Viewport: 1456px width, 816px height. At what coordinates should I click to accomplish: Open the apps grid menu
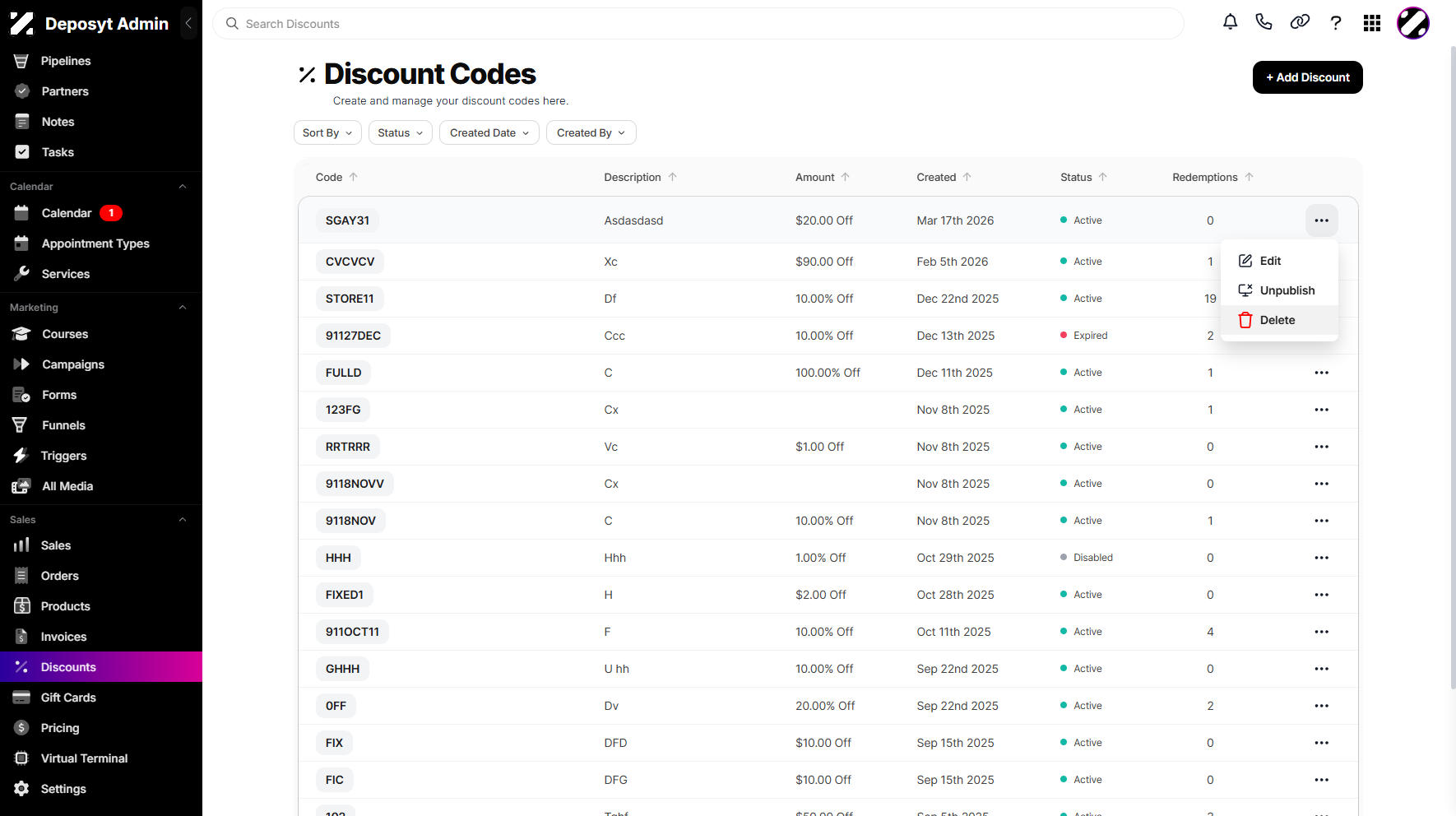[x=1371, y=23]
